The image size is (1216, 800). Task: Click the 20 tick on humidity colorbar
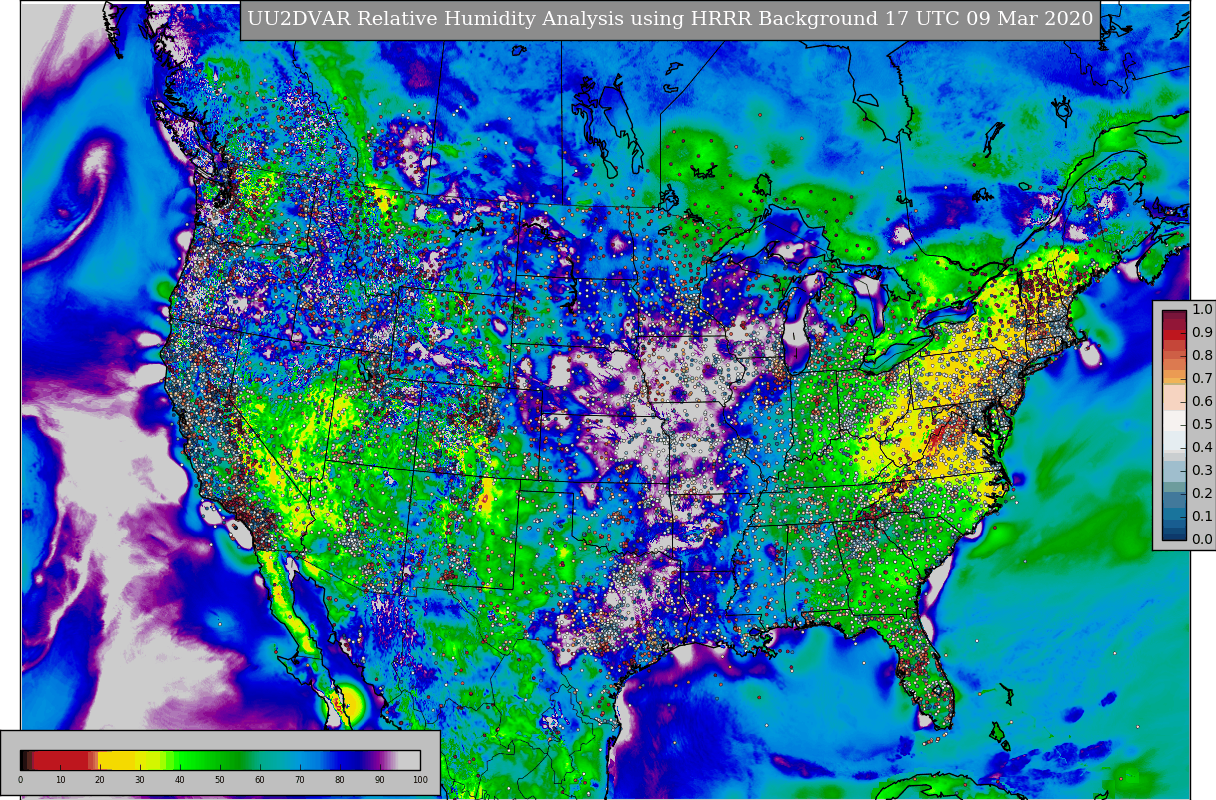point(100,780)
